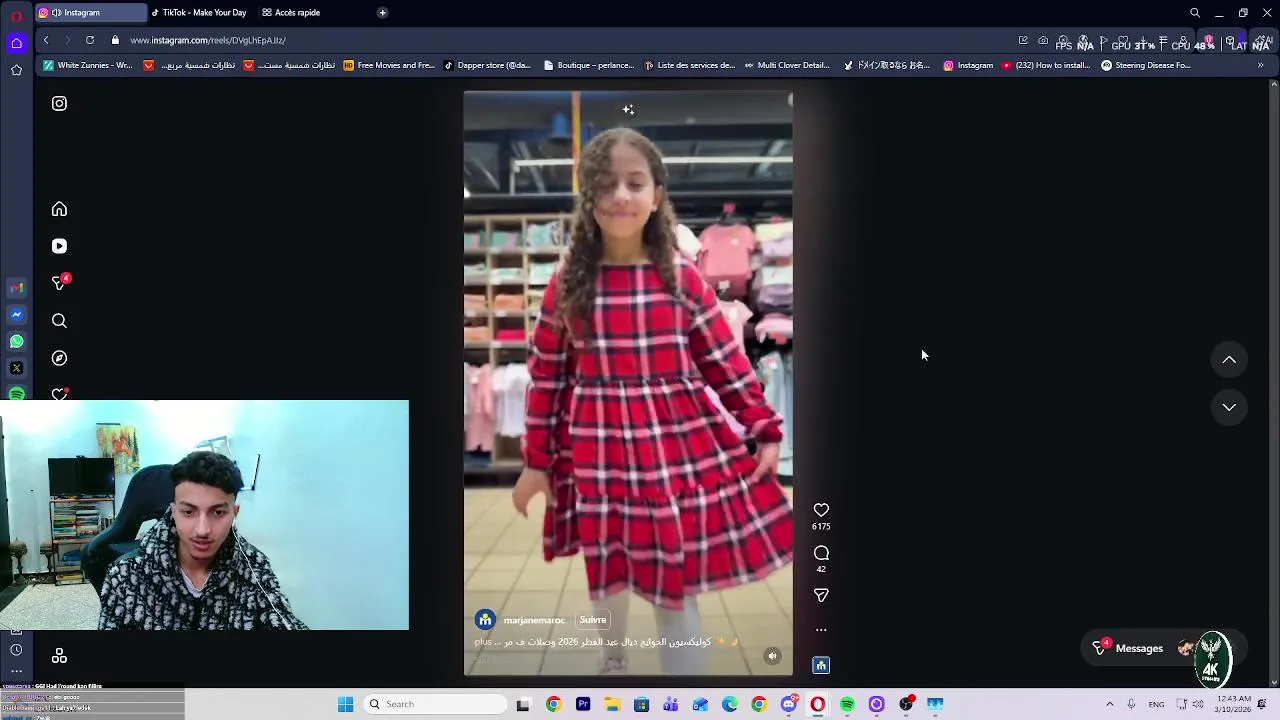
Task: Click the webcam overlay video
Action: coord(204,515)
